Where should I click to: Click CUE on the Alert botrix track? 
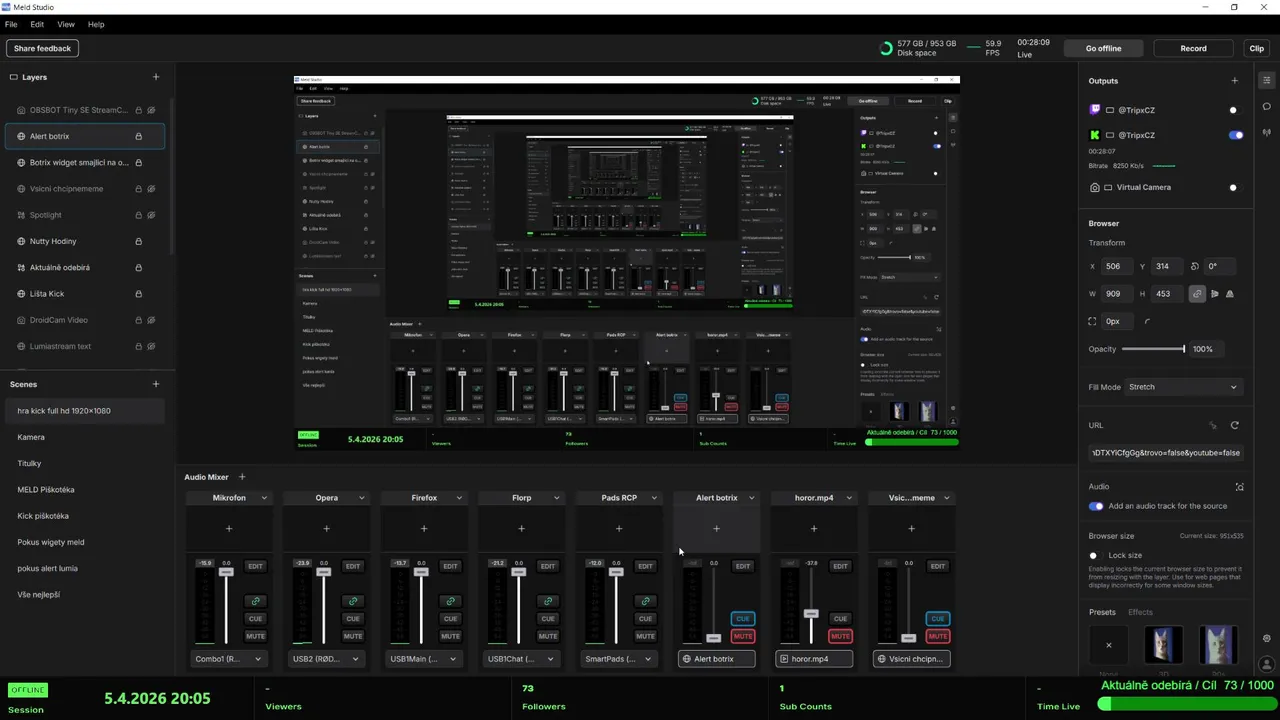click(x=742, y=619)
